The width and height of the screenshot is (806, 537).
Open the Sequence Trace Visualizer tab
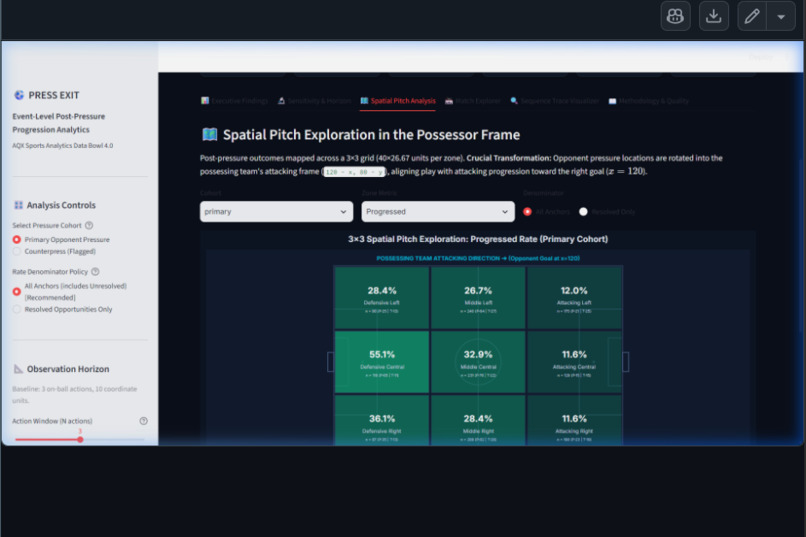[555, 101]
